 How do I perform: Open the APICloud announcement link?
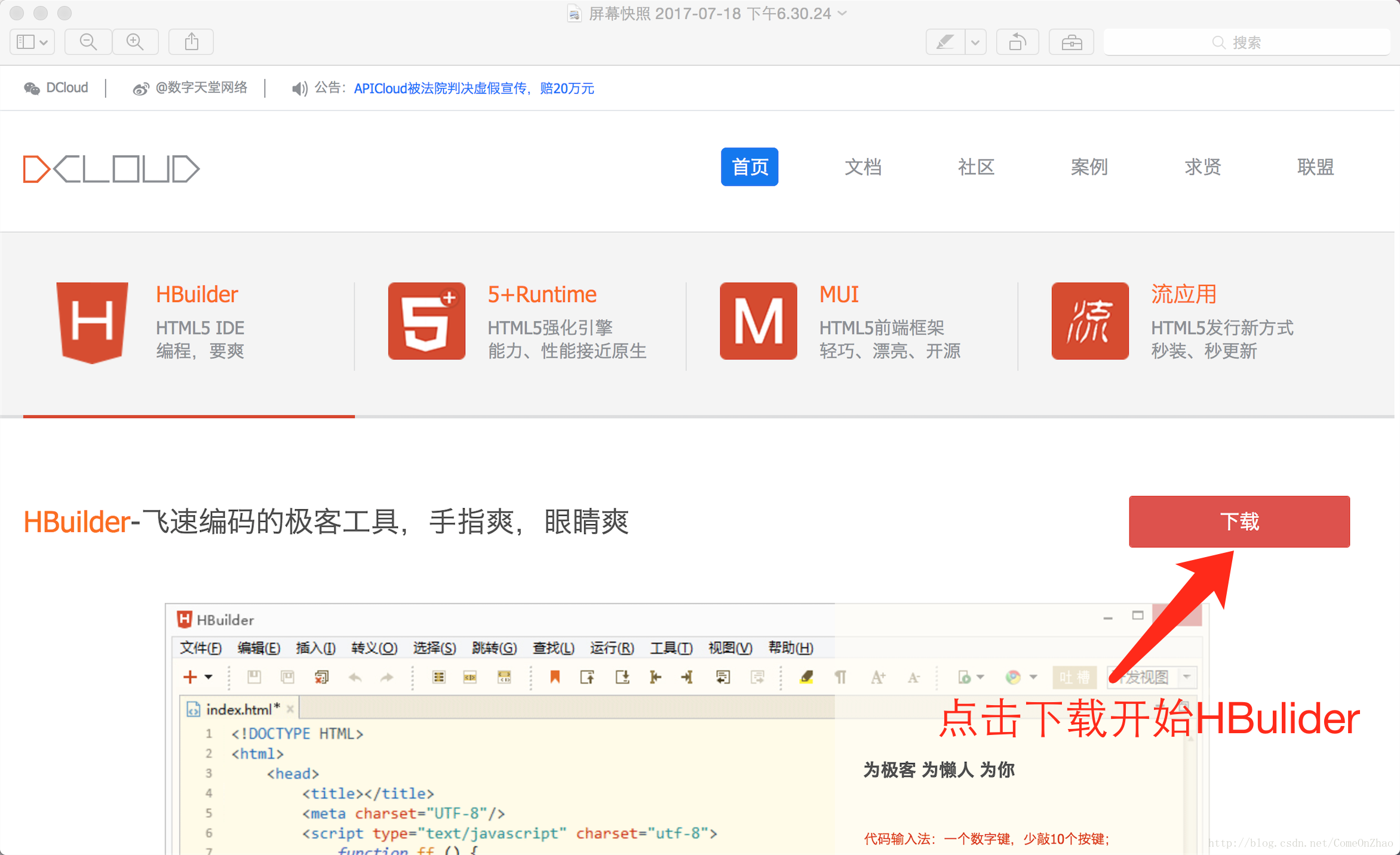474,88
